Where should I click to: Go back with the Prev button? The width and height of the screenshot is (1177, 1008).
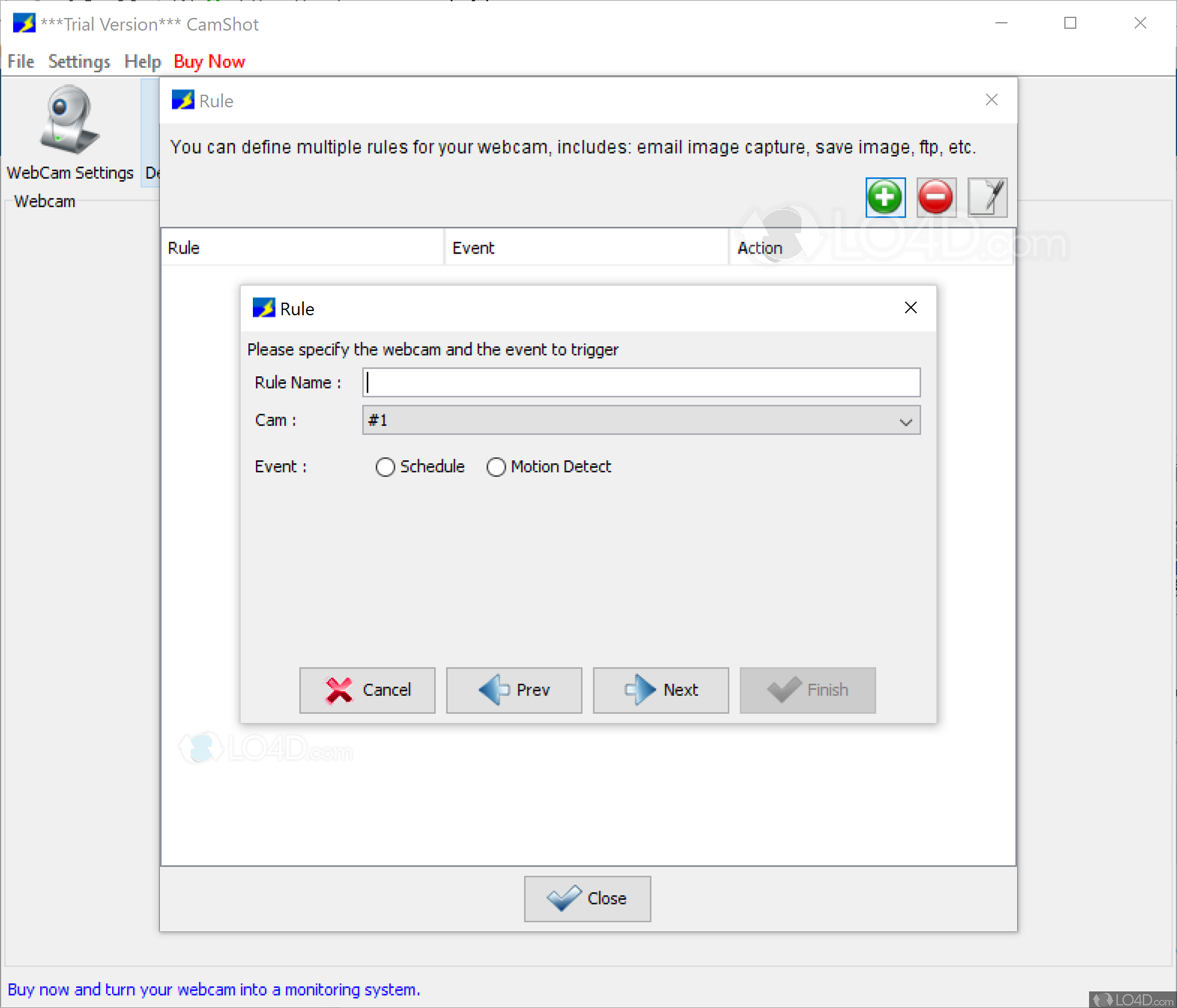[x=514, y=690]
